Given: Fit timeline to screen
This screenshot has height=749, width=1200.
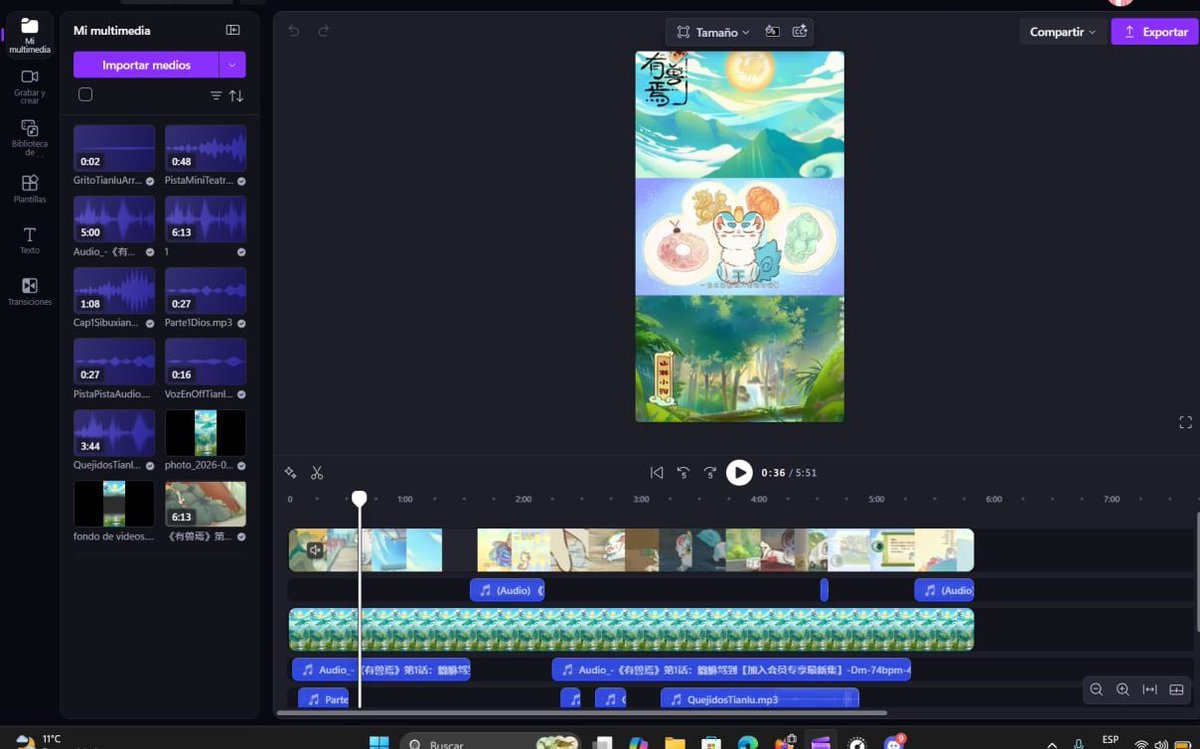Looking at the screenshot, I should pos(1149,689).
